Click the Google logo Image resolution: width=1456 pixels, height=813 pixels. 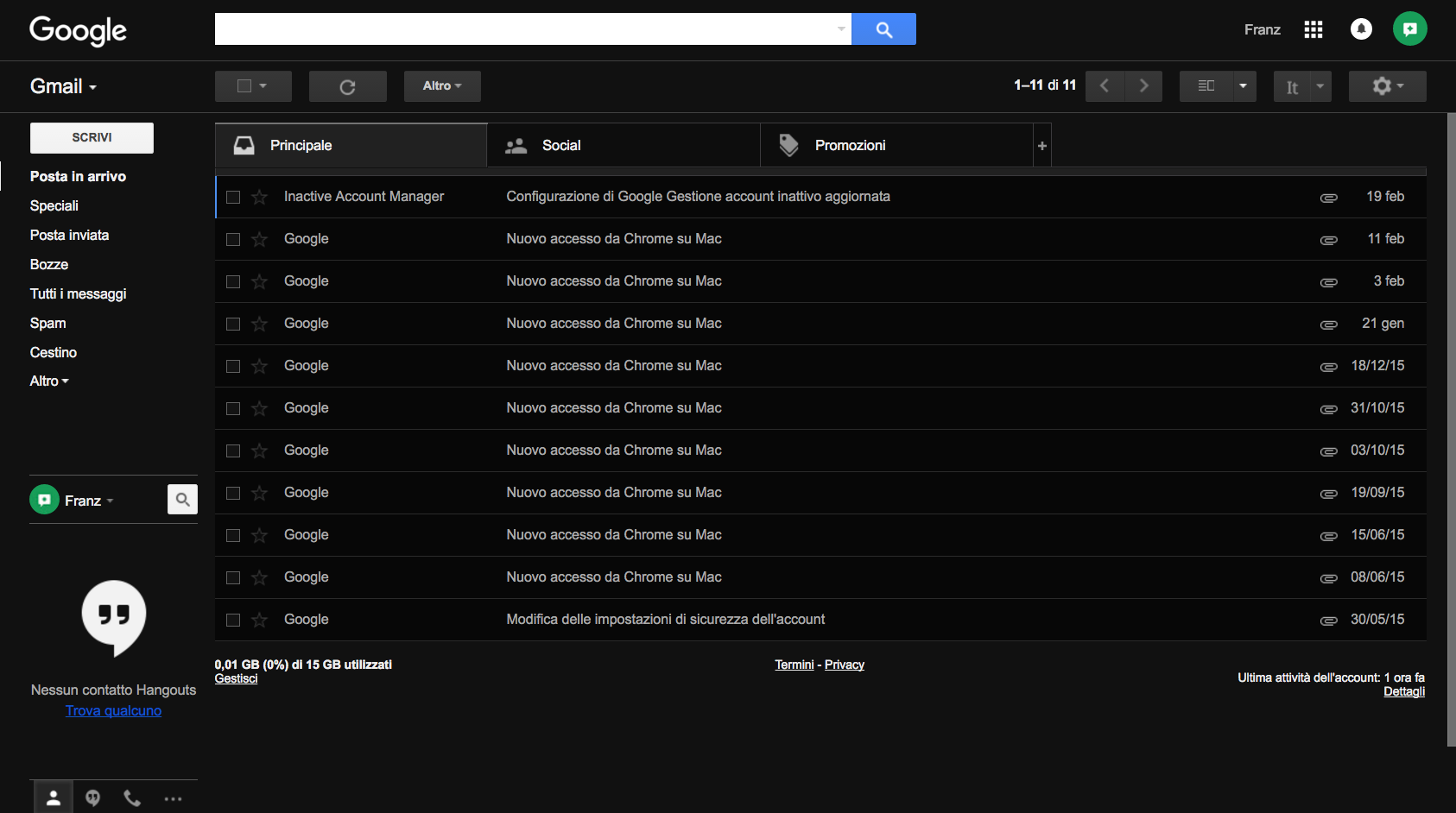click(78, 31)
